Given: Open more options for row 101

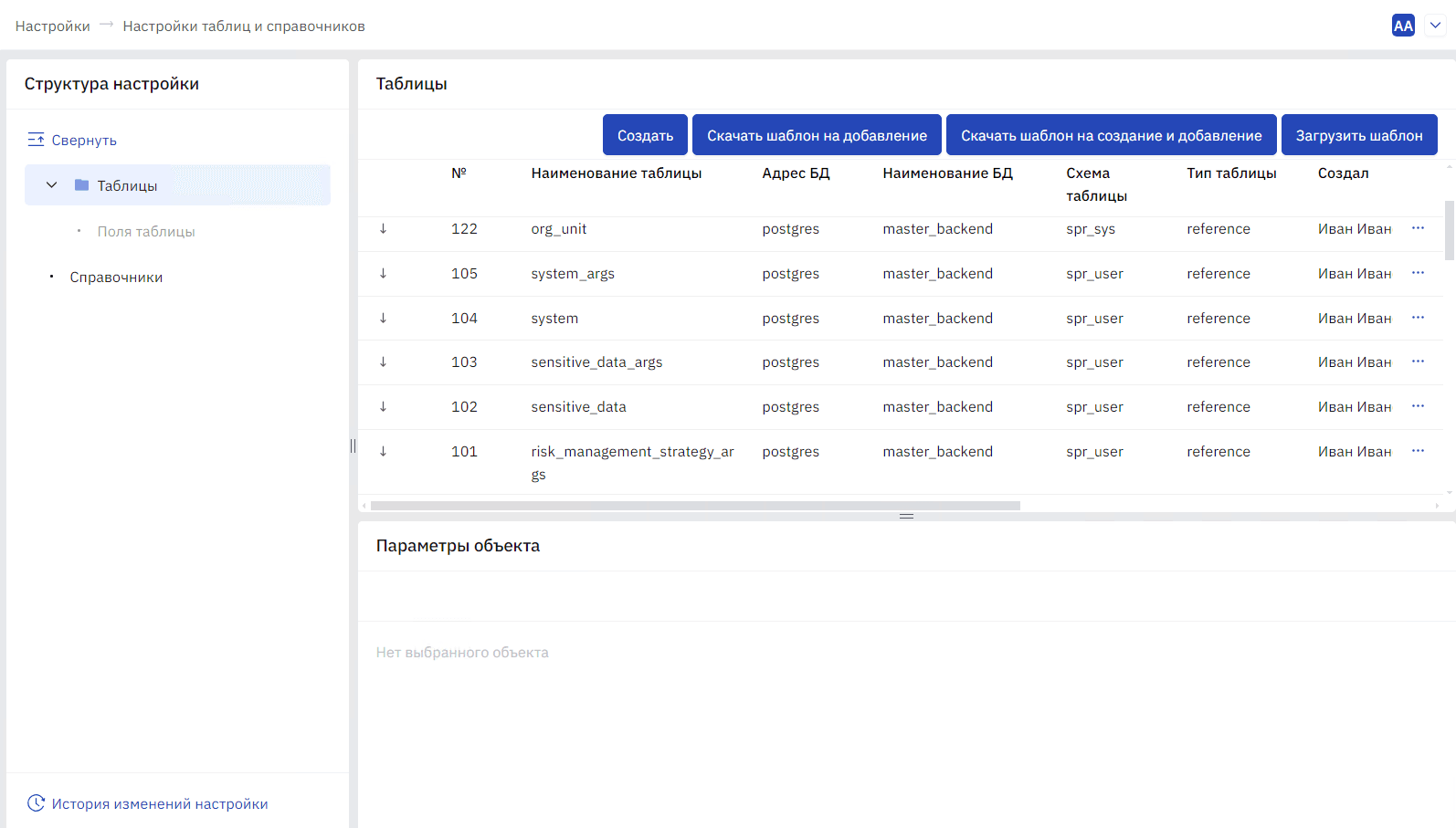Looking at the screenshot, I should [1418, 451].
